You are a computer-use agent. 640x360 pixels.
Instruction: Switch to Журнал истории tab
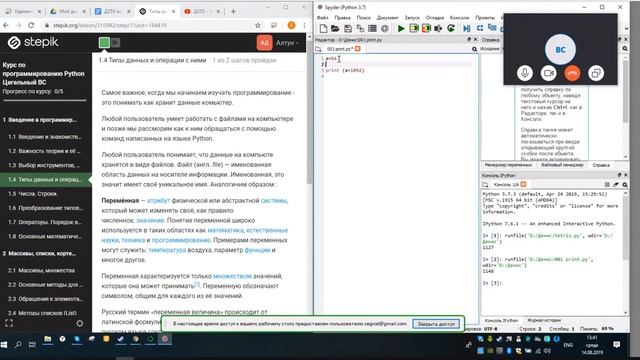coord(544,320)
